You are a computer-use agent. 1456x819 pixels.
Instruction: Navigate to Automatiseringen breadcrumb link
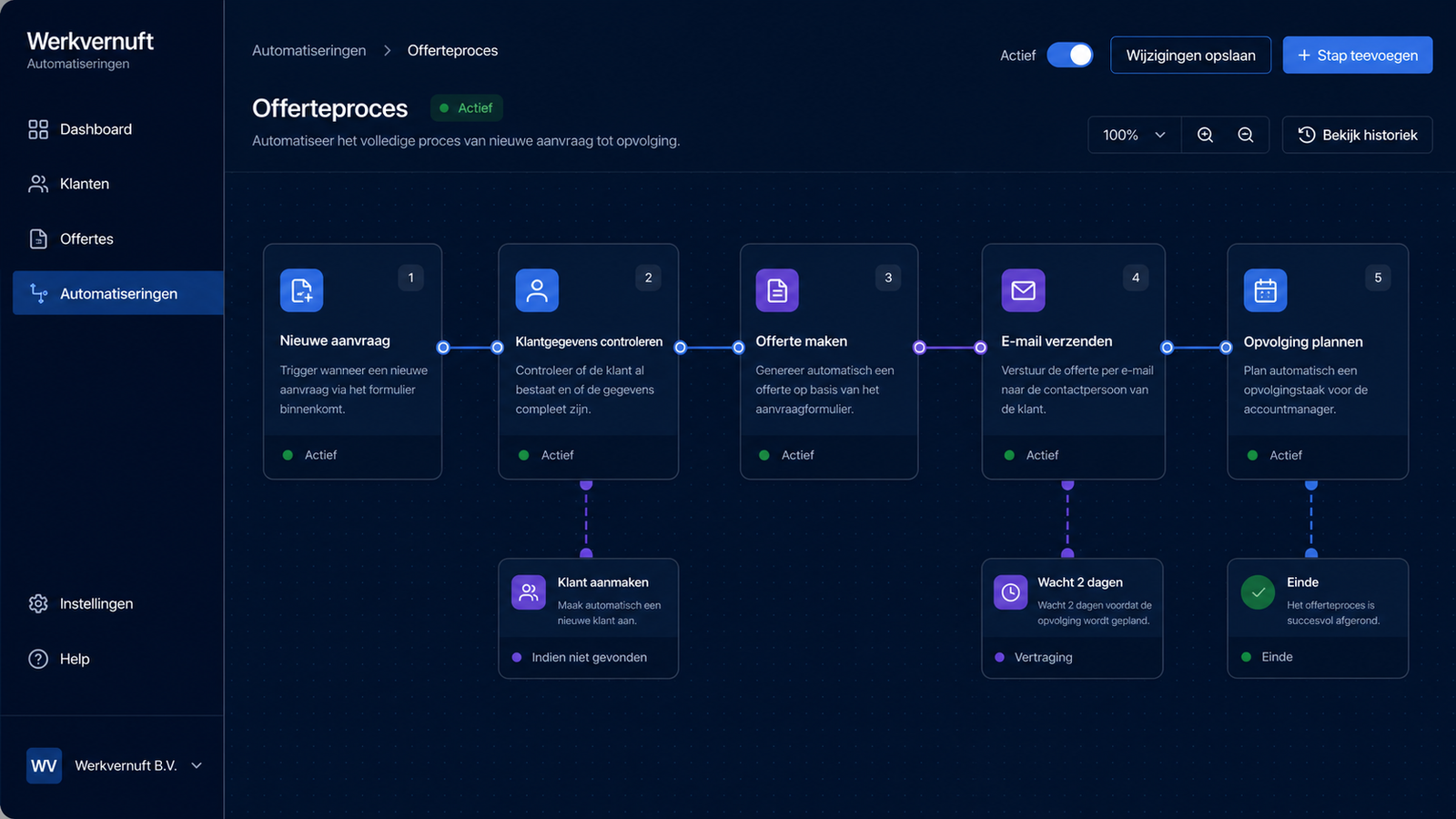[309, 51]
